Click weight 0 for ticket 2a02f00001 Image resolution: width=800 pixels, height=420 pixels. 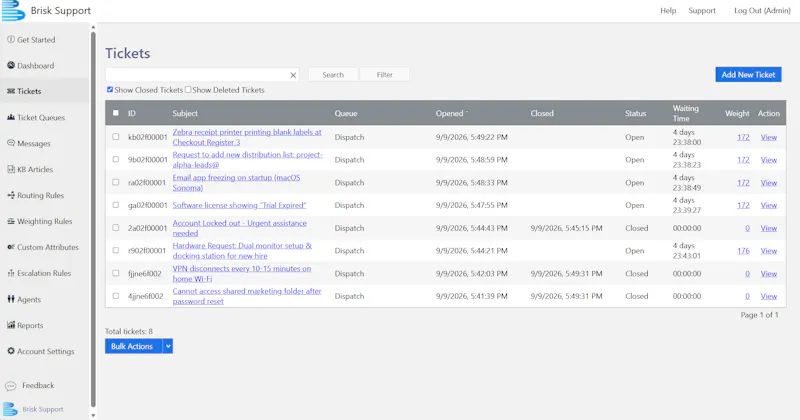747,228
